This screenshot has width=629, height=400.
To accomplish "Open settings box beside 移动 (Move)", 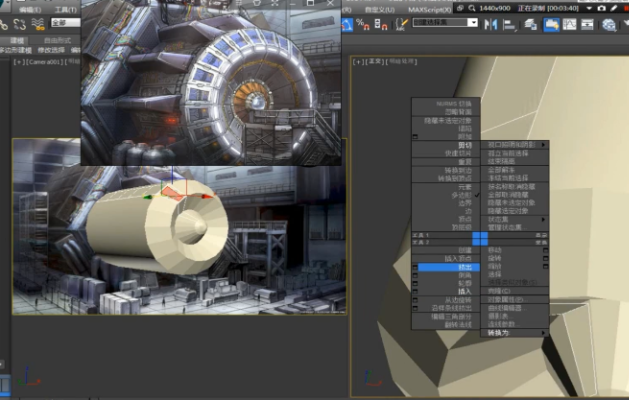I will tap(546, 249).
